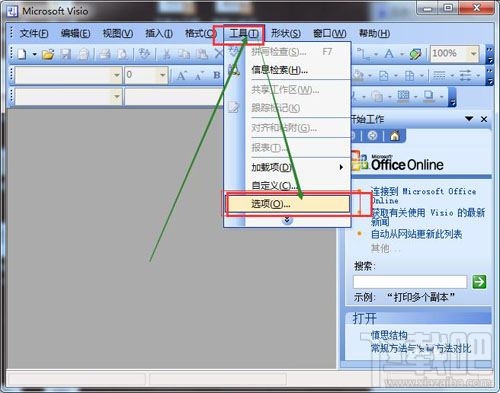
Task: Click the Spelling check toolbar icon
Action: coord(144,54)
